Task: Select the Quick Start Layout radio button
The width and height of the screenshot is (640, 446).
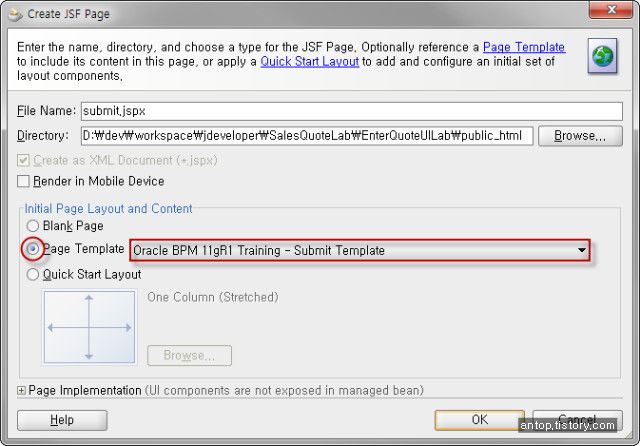Action: [x=33, y=274]
